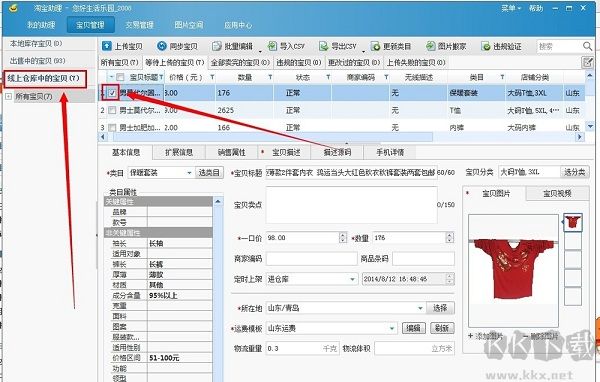Click the 删除图片 remove image control
600x382 pixels.
point(540,336)
